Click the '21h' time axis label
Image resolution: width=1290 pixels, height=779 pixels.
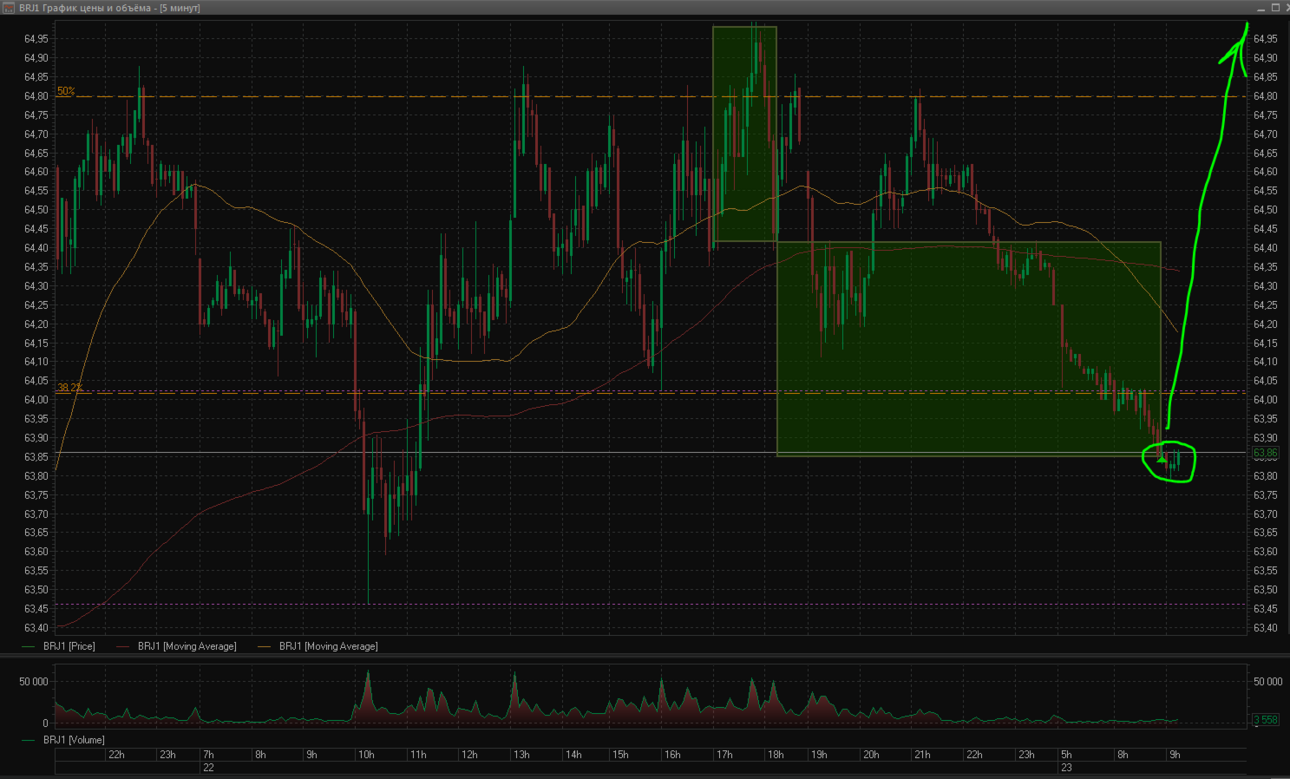point(921,755)
